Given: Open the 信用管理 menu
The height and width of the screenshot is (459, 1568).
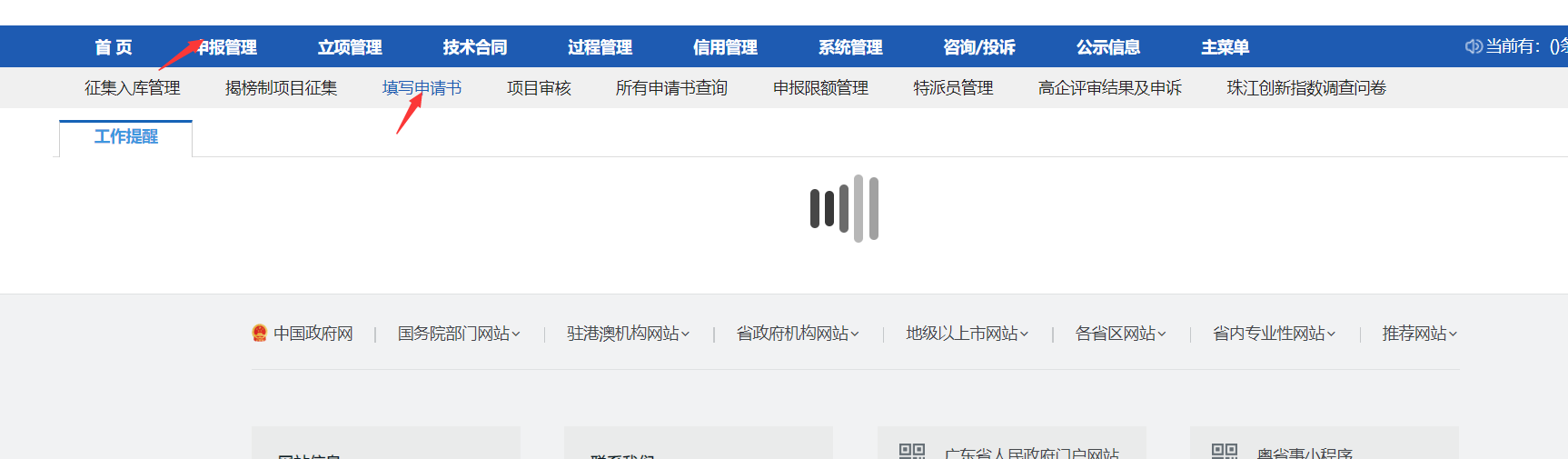Looking at the screenshot, I should [x=725, y=47].
